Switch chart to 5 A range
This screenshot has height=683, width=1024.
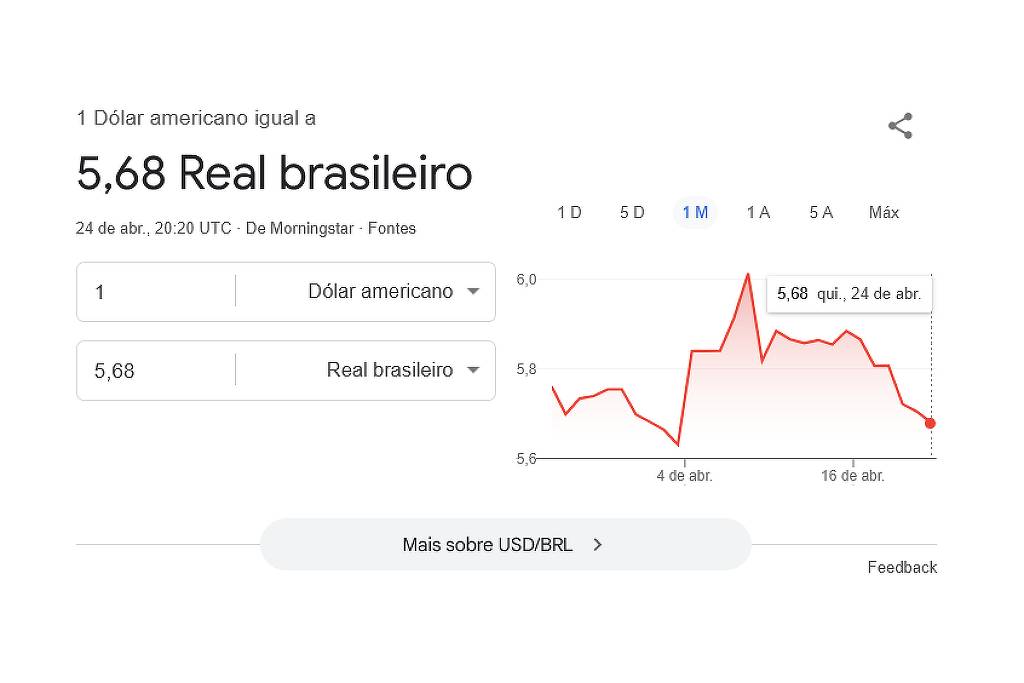coord(821,212)
